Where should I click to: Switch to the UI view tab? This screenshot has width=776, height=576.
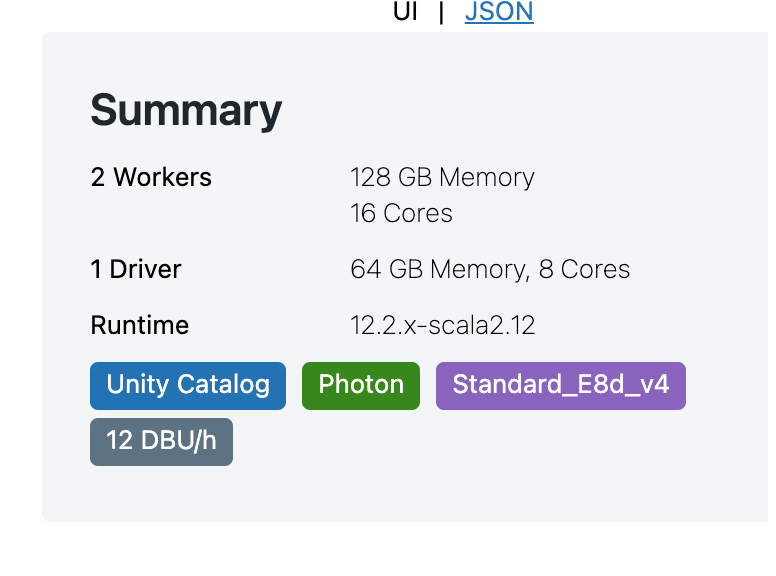pos(405,12)
